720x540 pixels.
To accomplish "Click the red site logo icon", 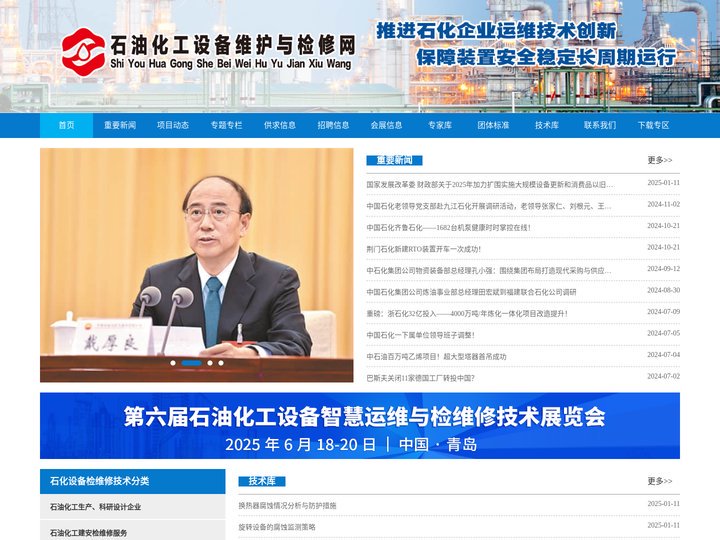I will click(x=83, y=52).
